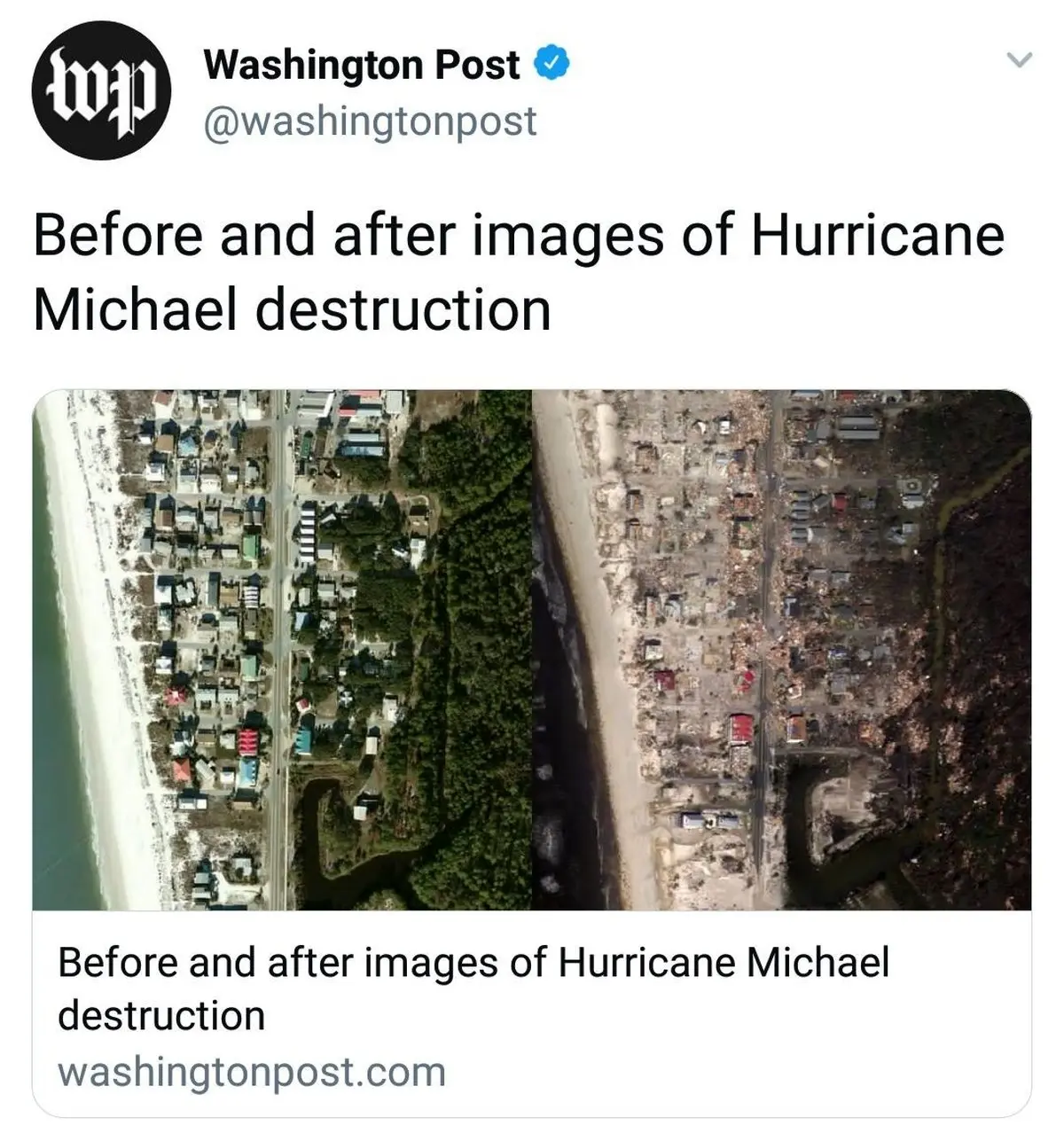Open the link card headline text
Viewport: 1064px width, 1133px height.
(x=473, y=988)
